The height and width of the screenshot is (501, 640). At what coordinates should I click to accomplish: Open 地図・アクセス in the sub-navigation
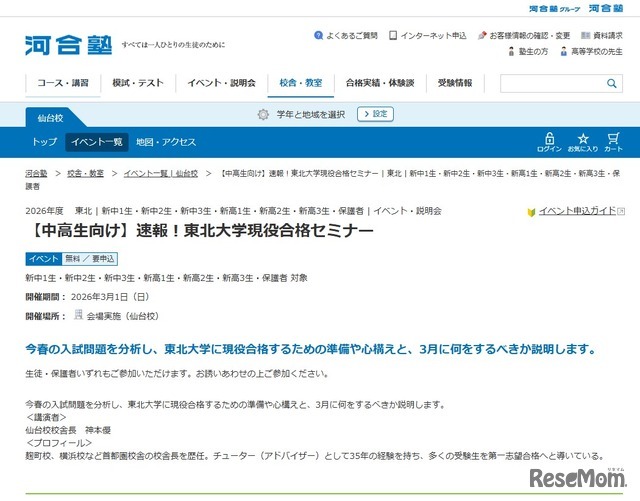coord(166,142)
